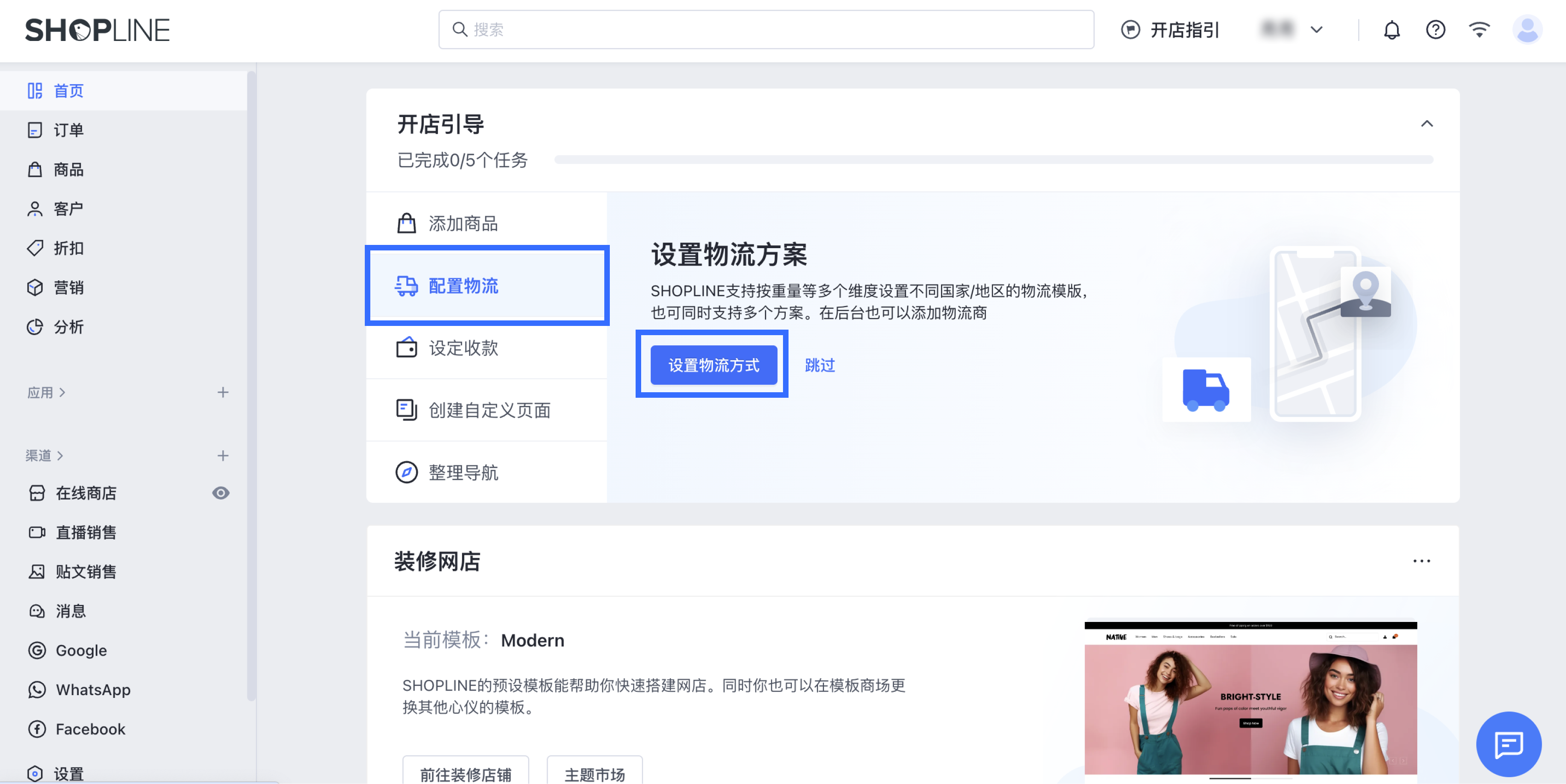Open the notifications bell icon
1566x784 pixels.
point(1391,30)
